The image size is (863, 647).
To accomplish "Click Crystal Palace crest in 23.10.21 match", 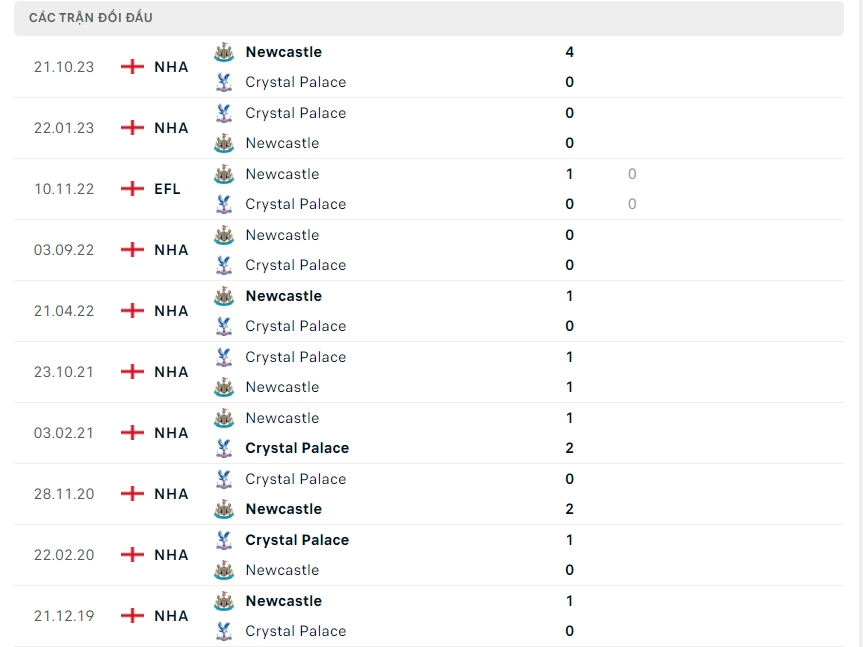I will (x=224, y=357).
